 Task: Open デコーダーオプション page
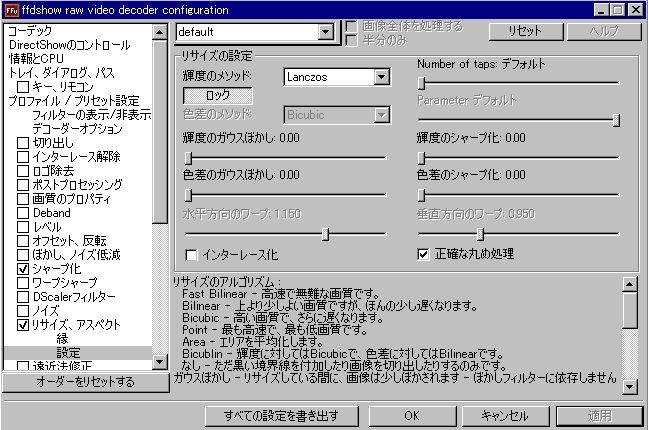77,129
